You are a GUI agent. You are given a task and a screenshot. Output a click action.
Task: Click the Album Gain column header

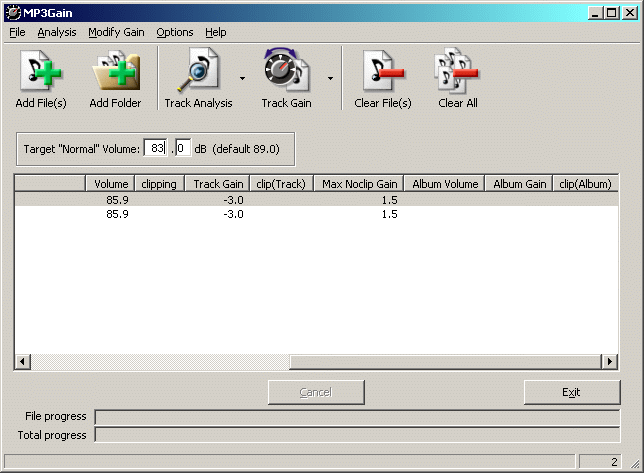[519, 184]
